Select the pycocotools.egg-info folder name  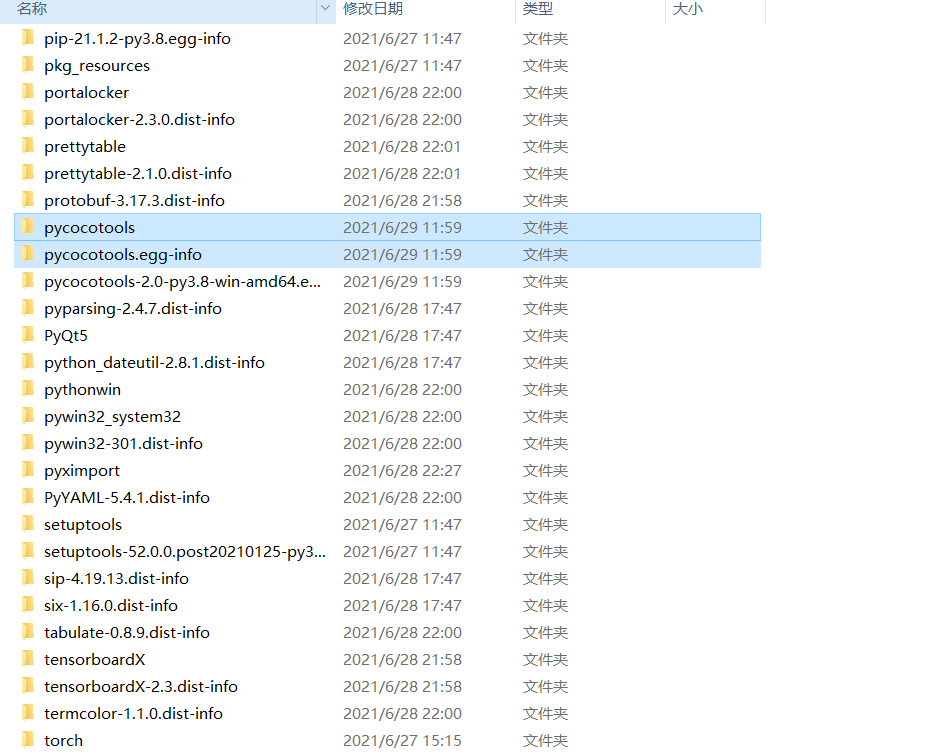click(123, 255)
